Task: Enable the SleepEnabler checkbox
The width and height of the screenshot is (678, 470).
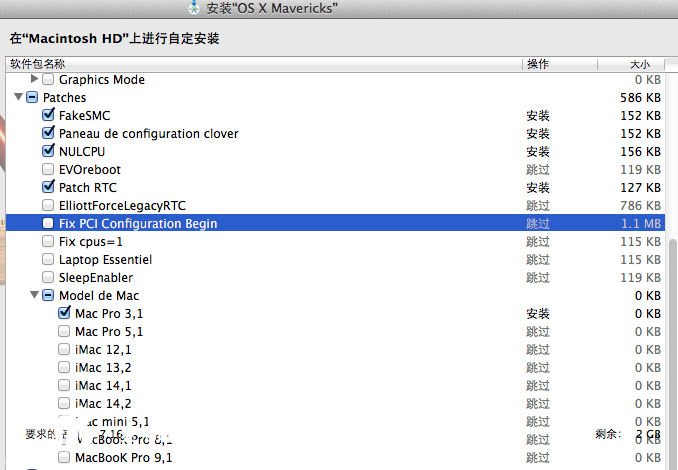Action: pyautogui.click(x=48, y=278)
